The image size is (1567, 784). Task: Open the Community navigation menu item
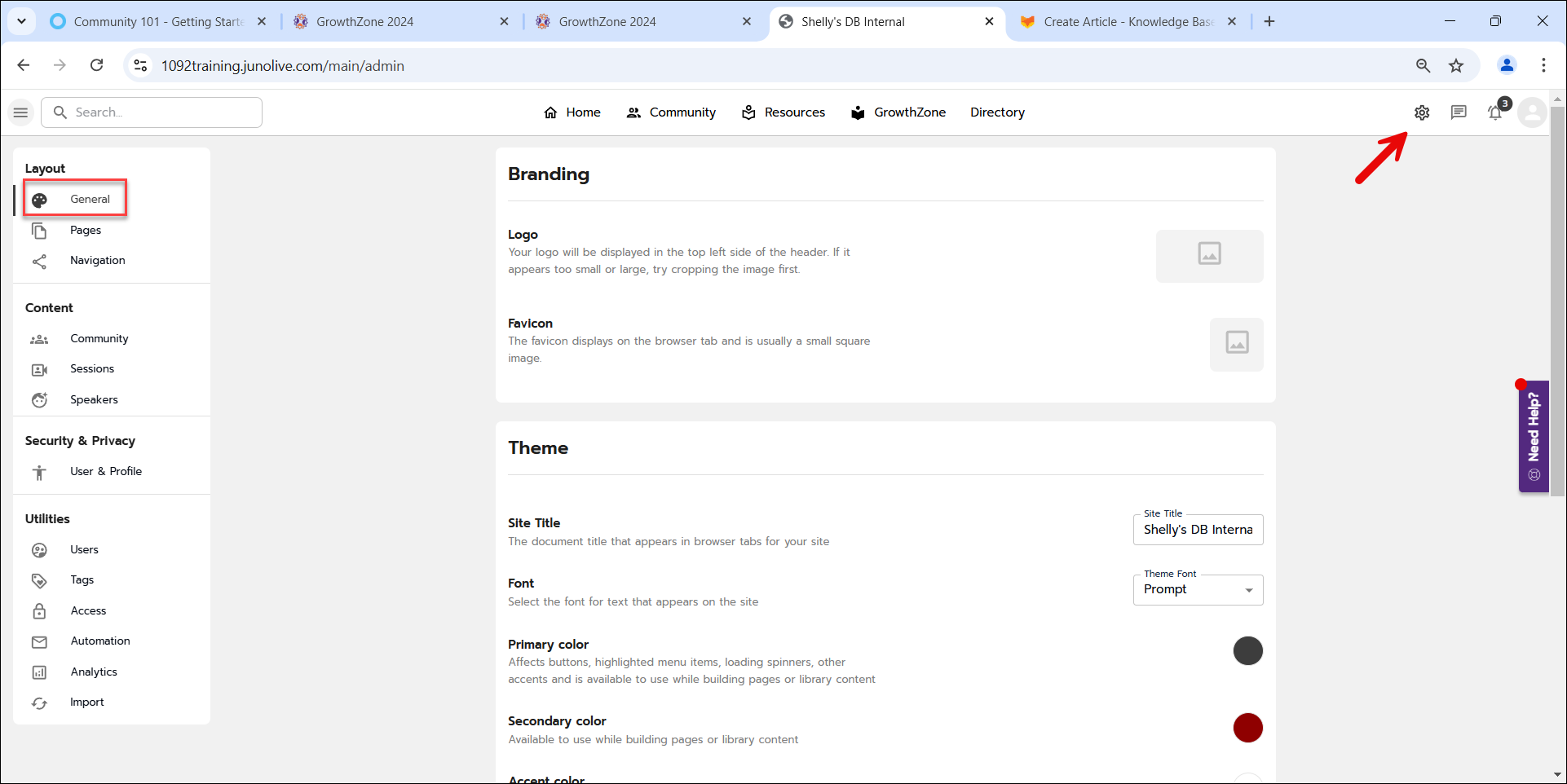click(671, 112)
